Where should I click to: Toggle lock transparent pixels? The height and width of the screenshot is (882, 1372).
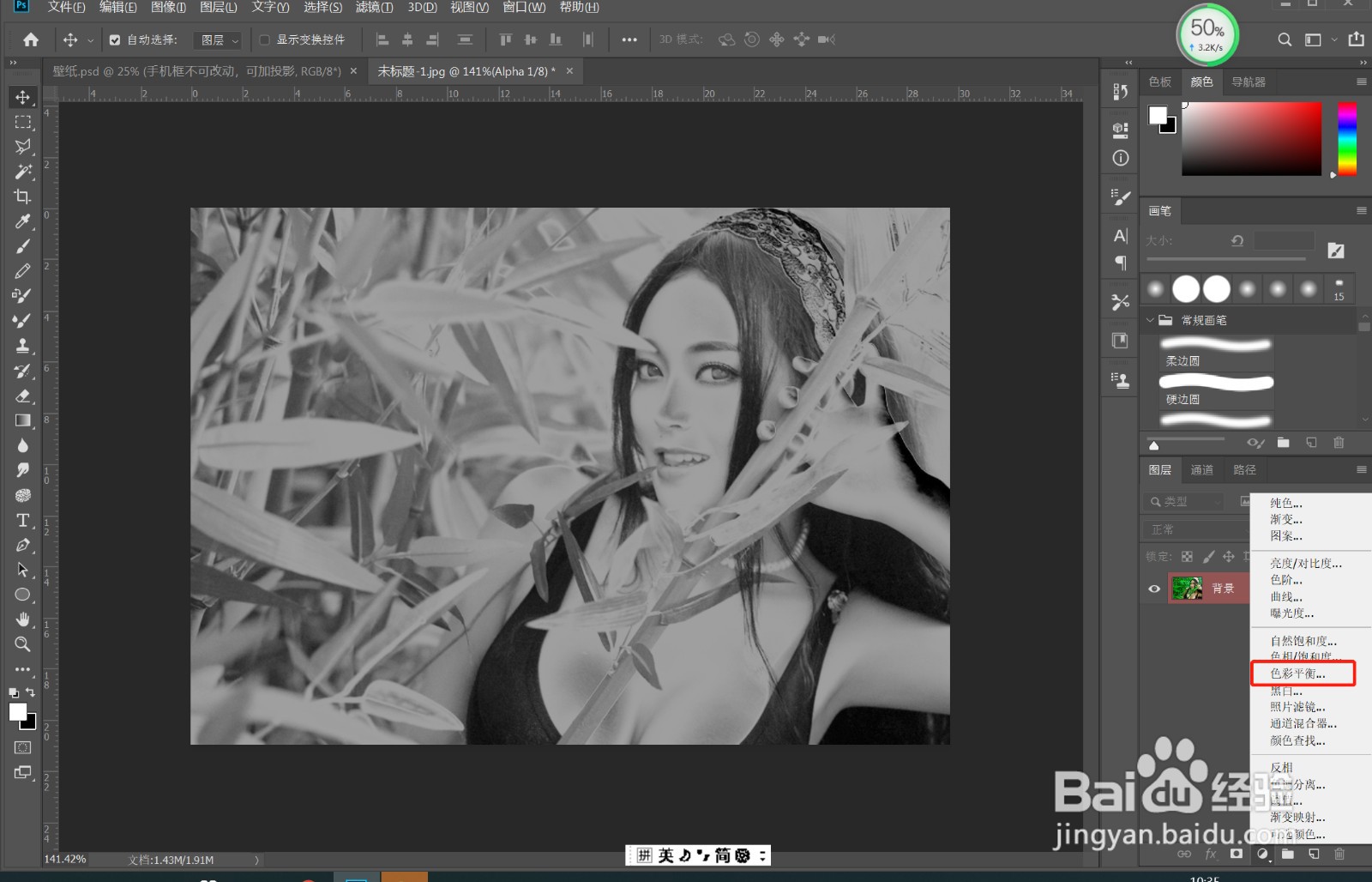[1187, 556]
